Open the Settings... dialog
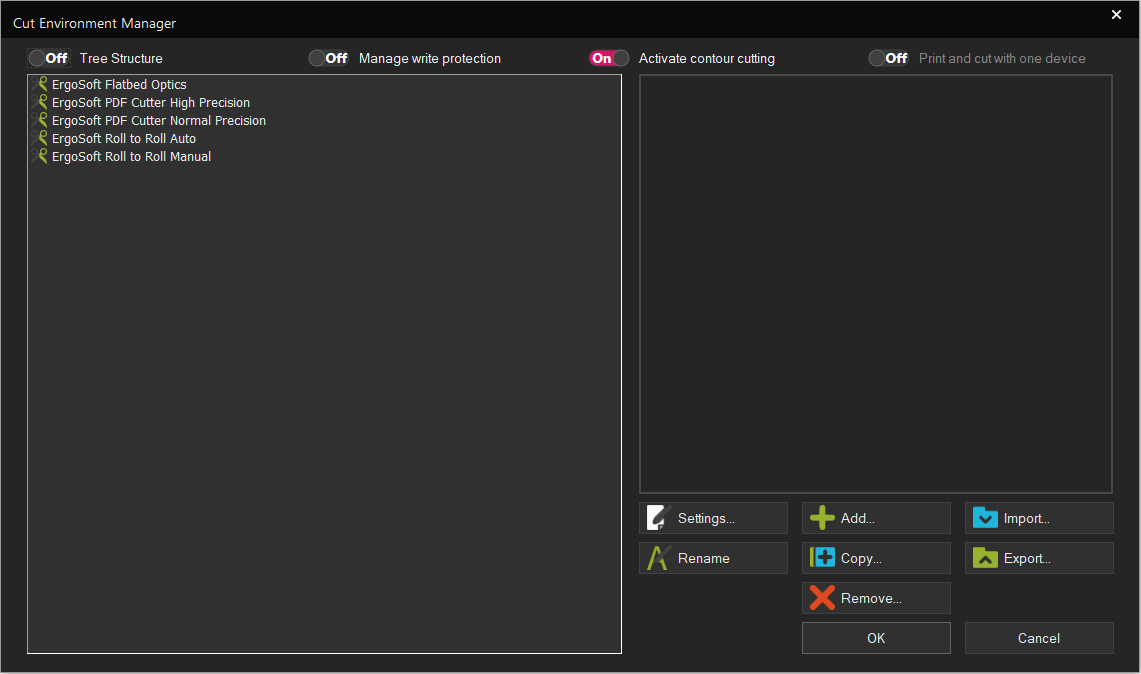This screenshot has height=674, width=1141. pos(713,518)
